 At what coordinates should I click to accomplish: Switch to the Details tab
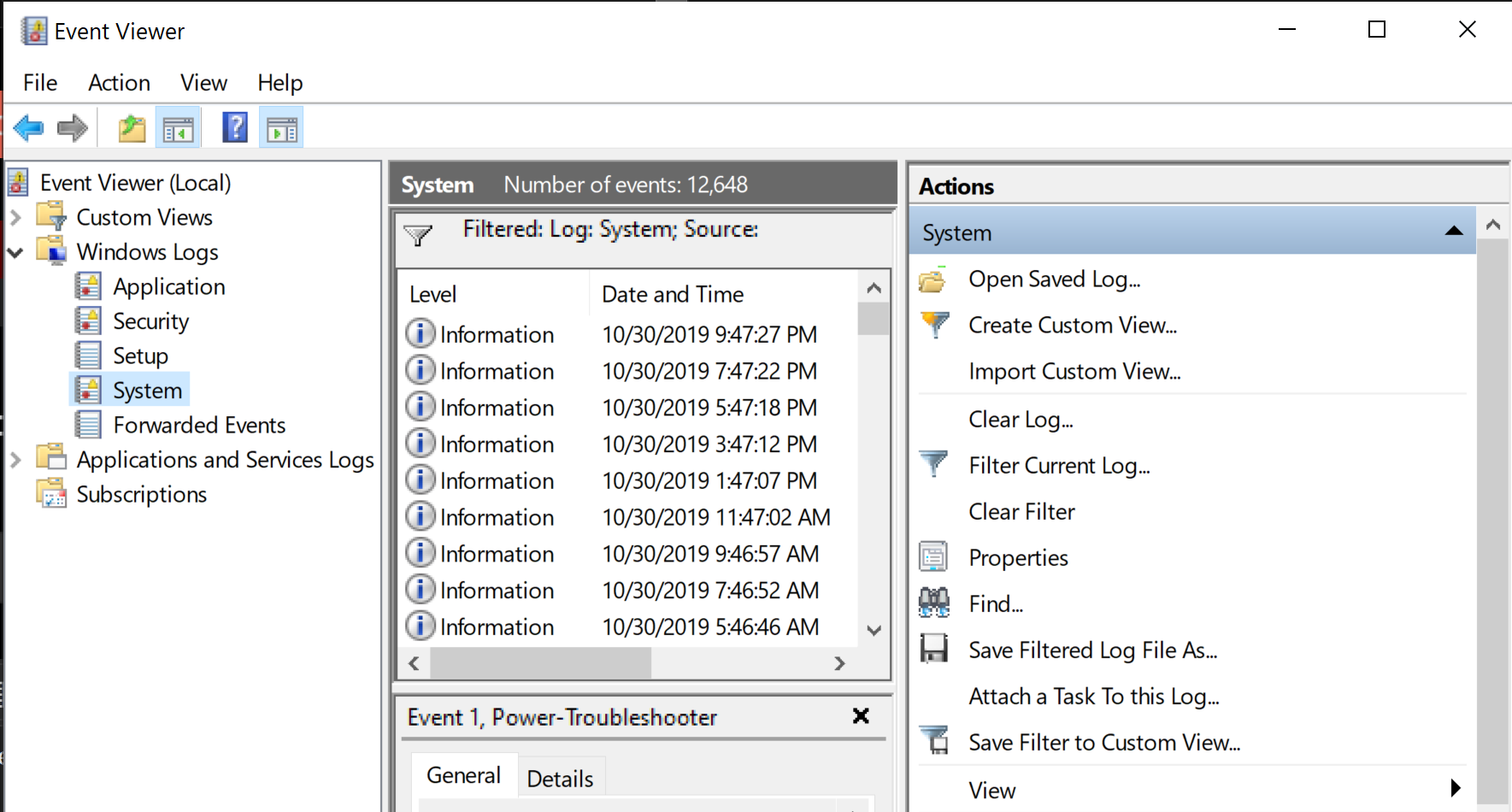pos(560,779)
